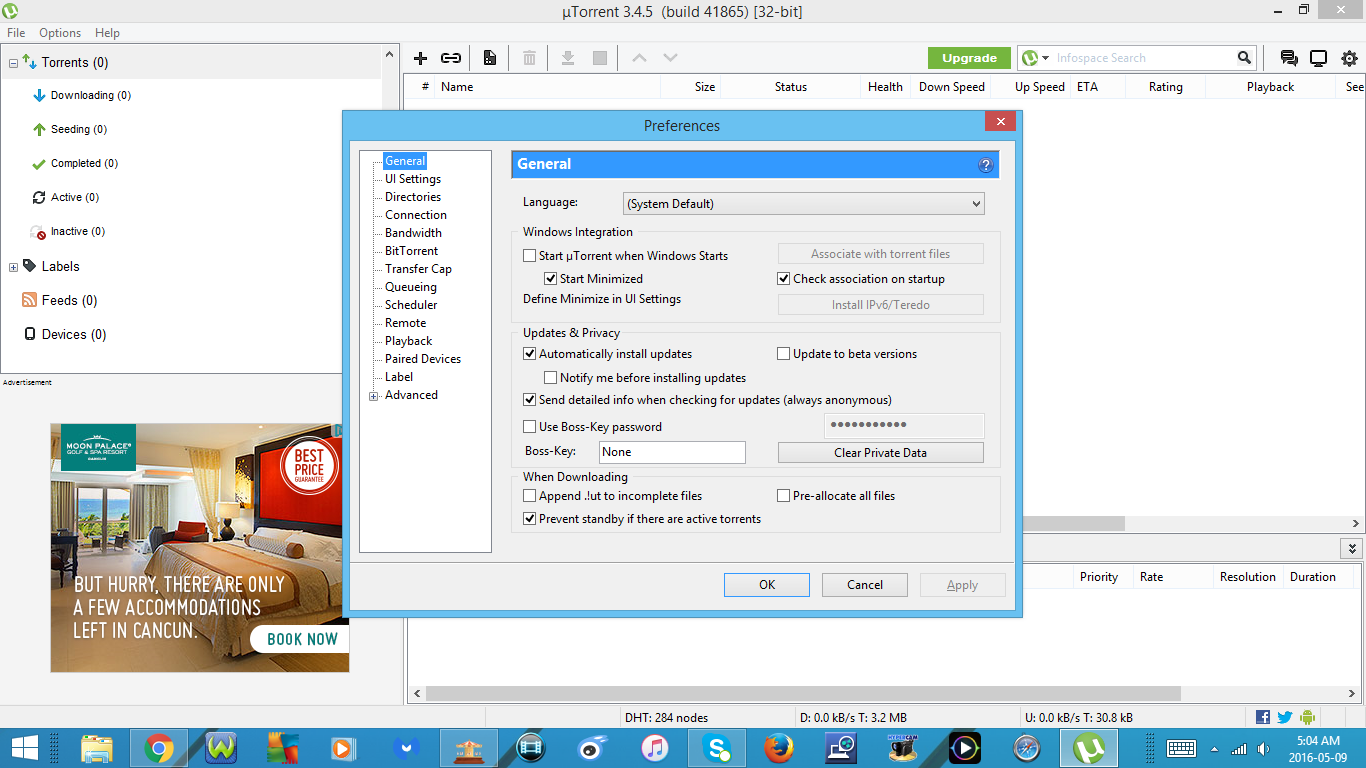
Task: Toggle Automatically install updates checkbox
Action: pos(530,354)
